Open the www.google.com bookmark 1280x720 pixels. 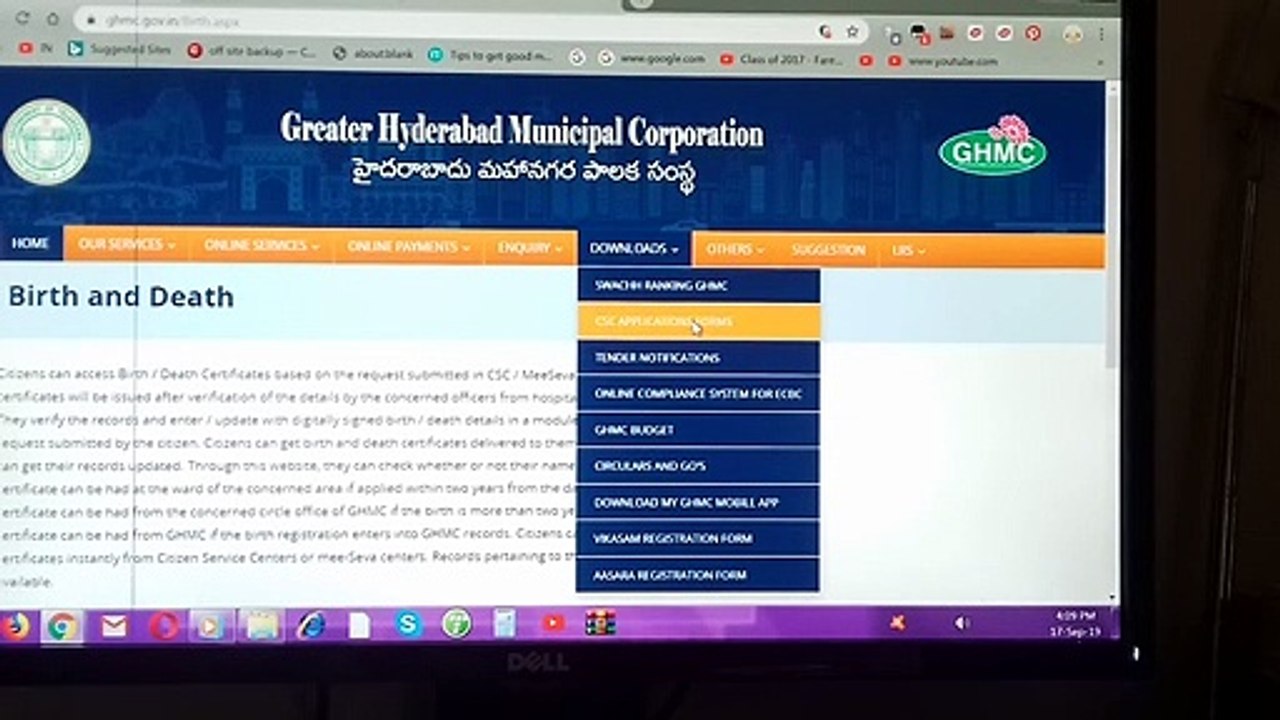(x=651, y=59)
